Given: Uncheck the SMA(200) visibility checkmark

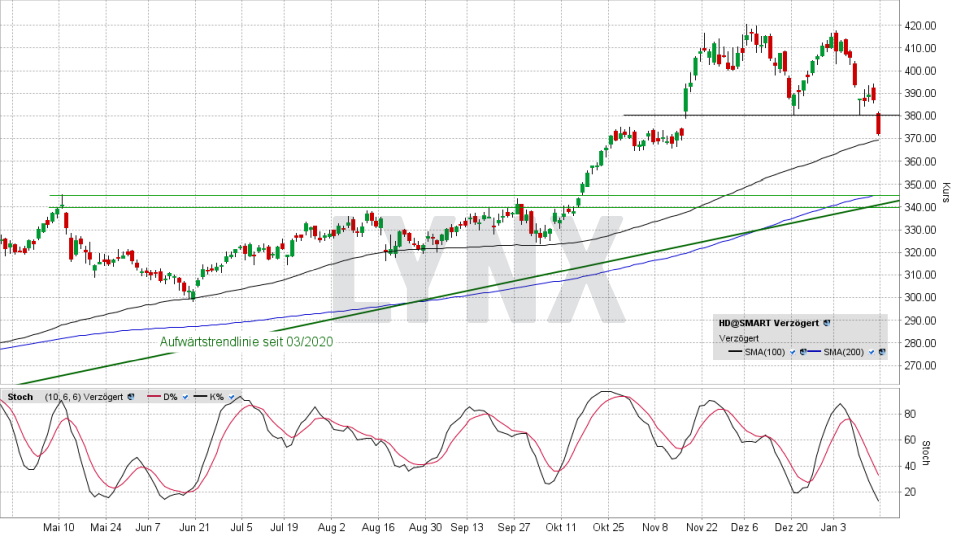Looking at the screenshot, I should [872, 353].
